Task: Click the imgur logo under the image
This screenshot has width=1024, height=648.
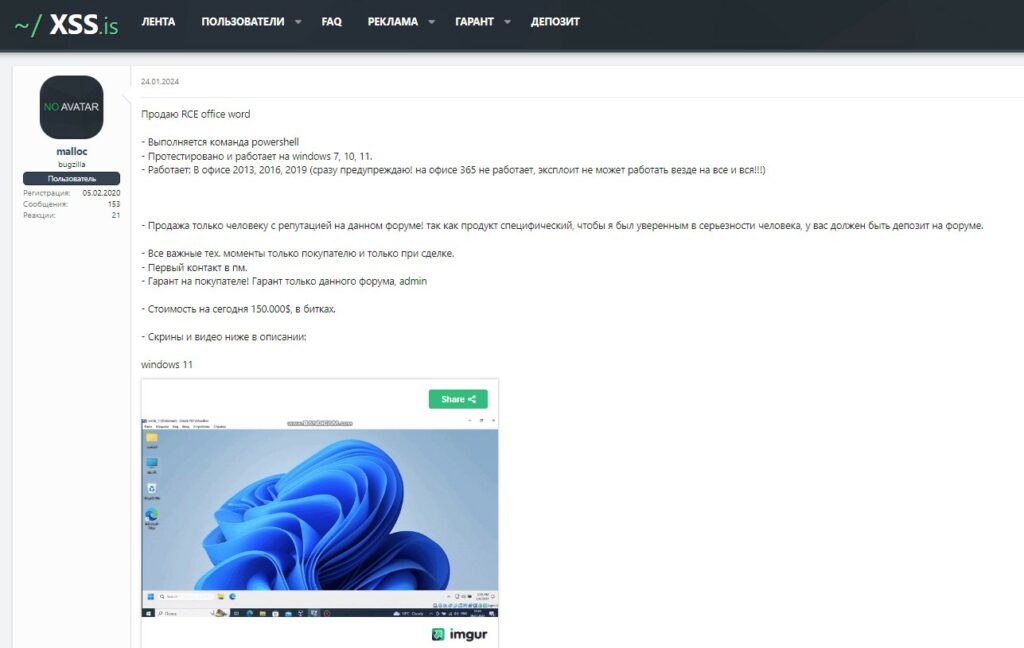Action: 460,634
